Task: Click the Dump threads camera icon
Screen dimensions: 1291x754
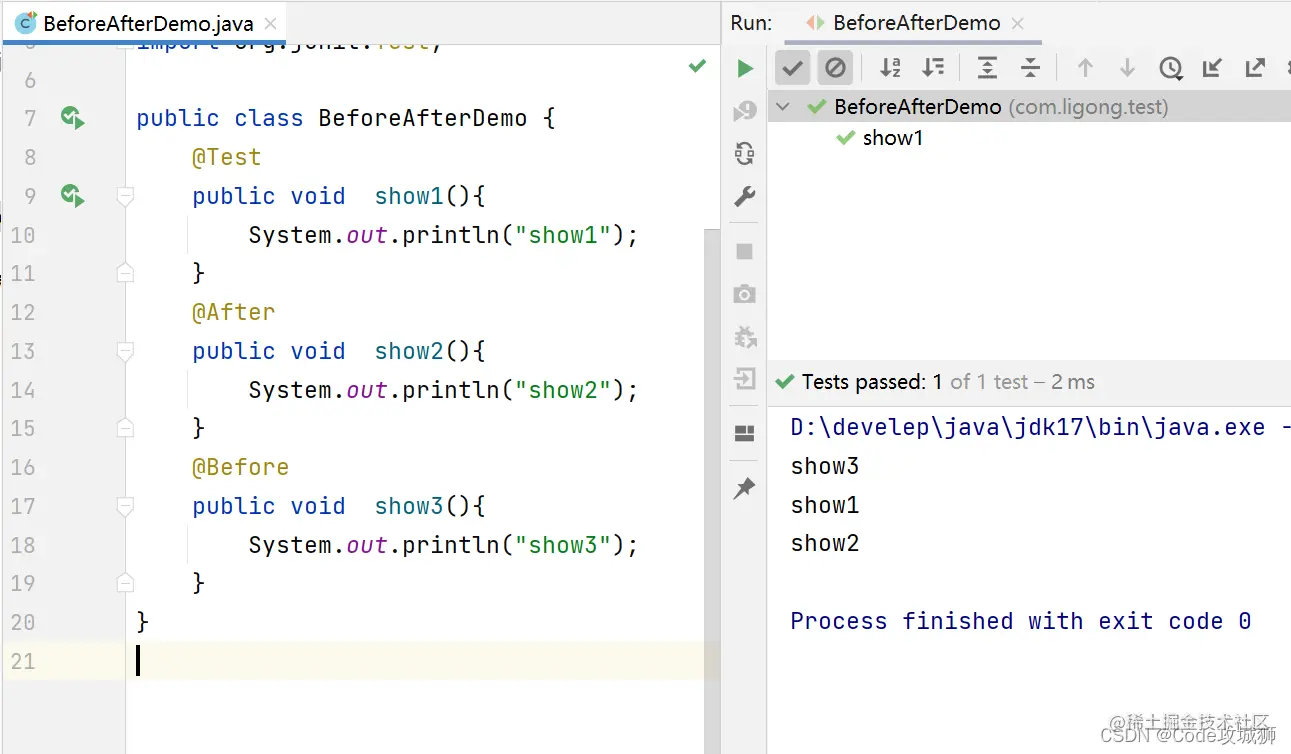Action: (745, 294)
